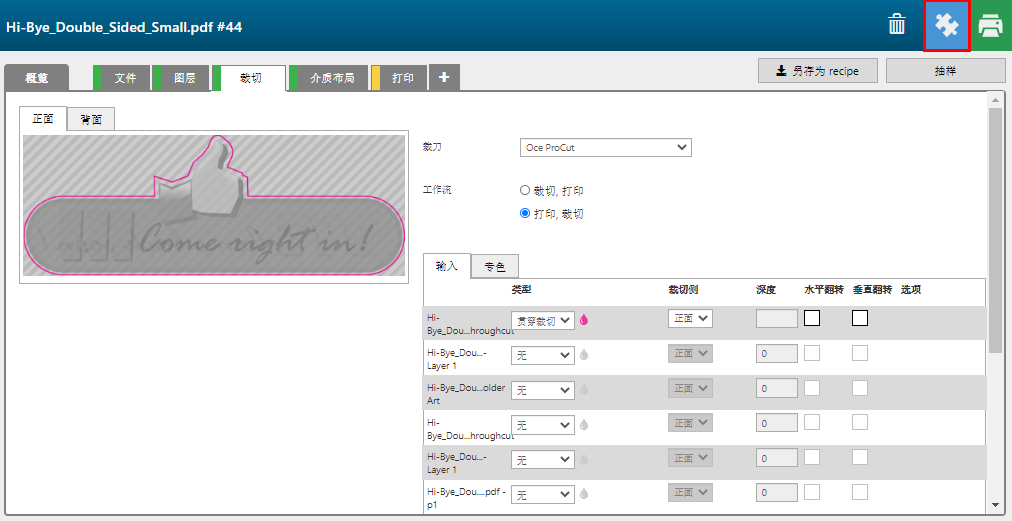Click the magenta ink drop in first row

click(584, 320)
